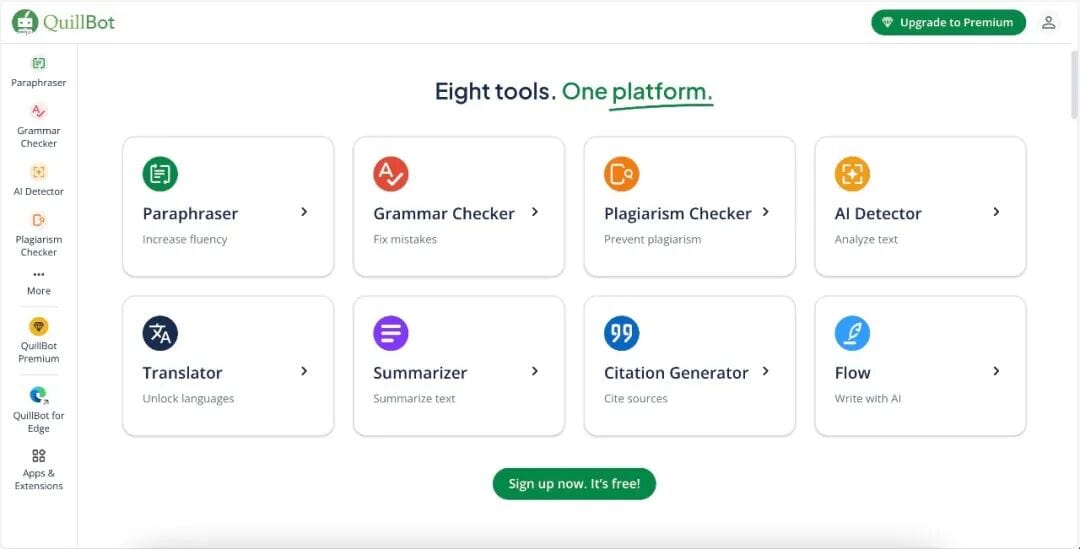
Task: Open the Grammar Checker card title
Action: point(443,213)
